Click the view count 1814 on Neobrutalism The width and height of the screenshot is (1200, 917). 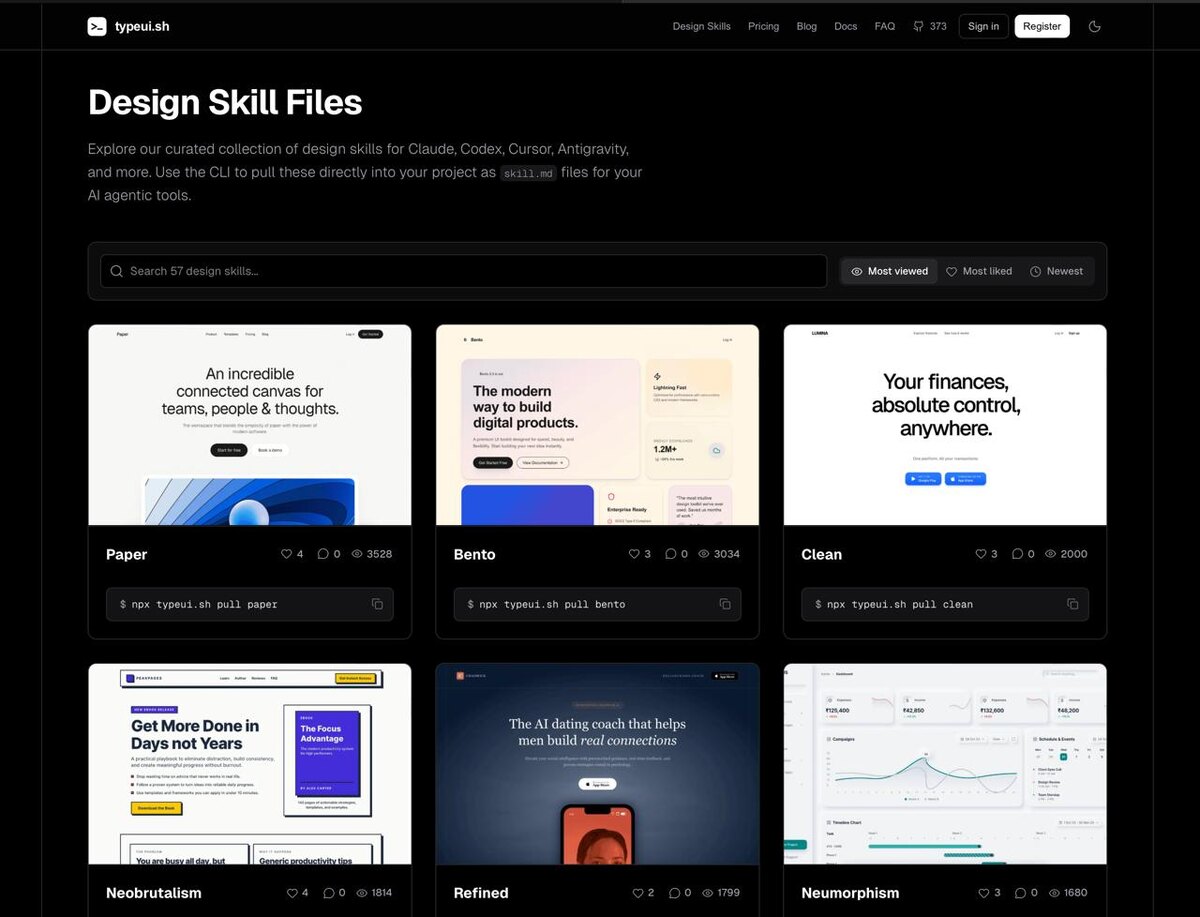pyautogui.click(x=374, y=893)
